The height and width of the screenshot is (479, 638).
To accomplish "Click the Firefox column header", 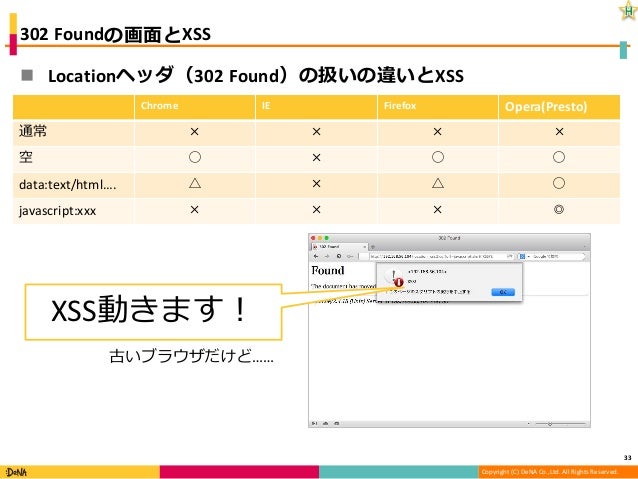I will [x=437, y=107].
